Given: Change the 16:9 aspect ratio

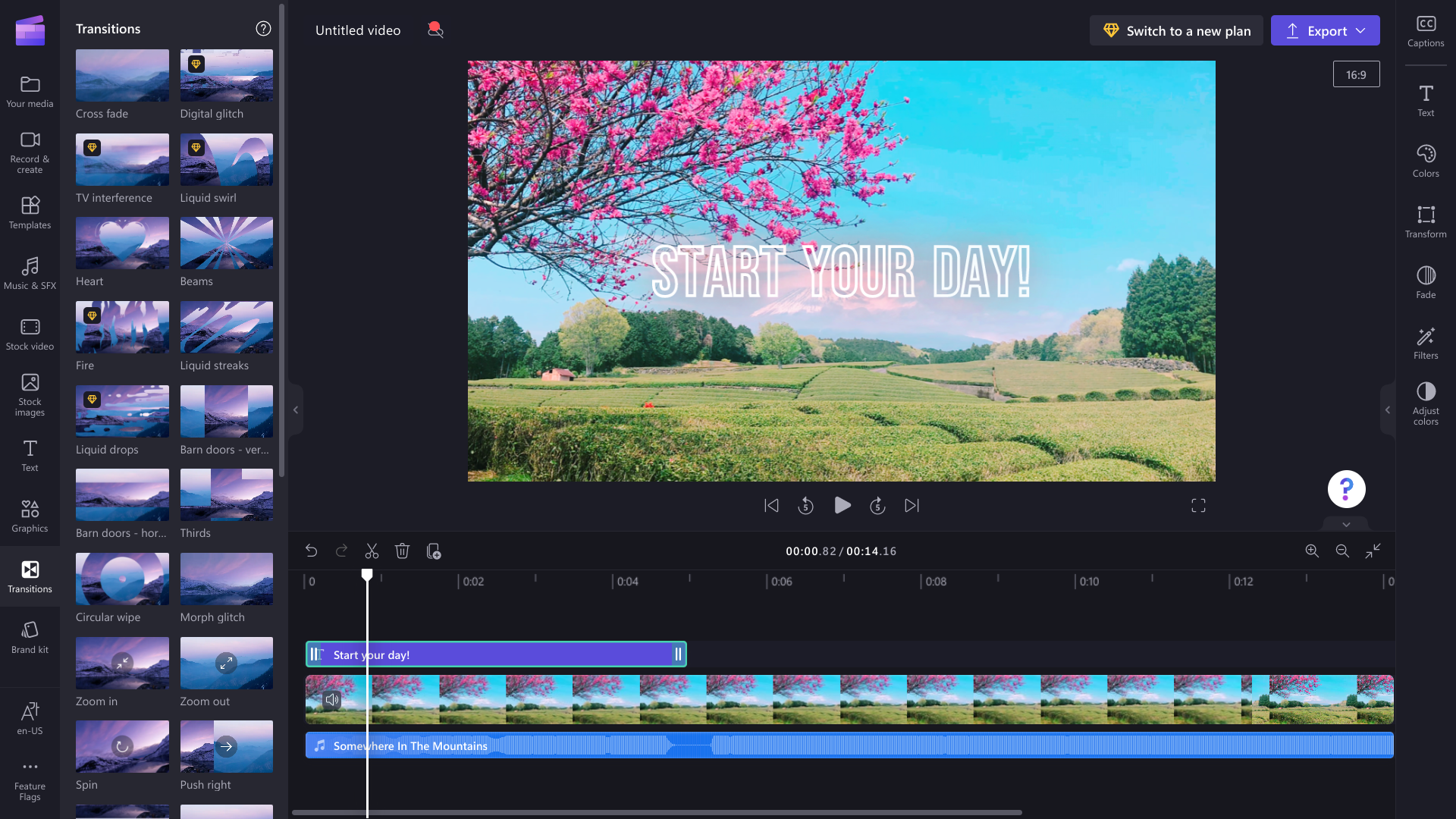Looking at the screenshot, I should coord(1356,74).
